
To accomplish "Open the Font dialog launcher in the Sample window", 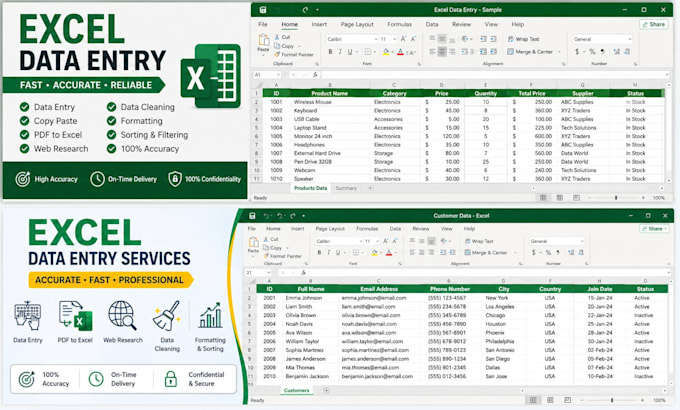I will (419, 64).
